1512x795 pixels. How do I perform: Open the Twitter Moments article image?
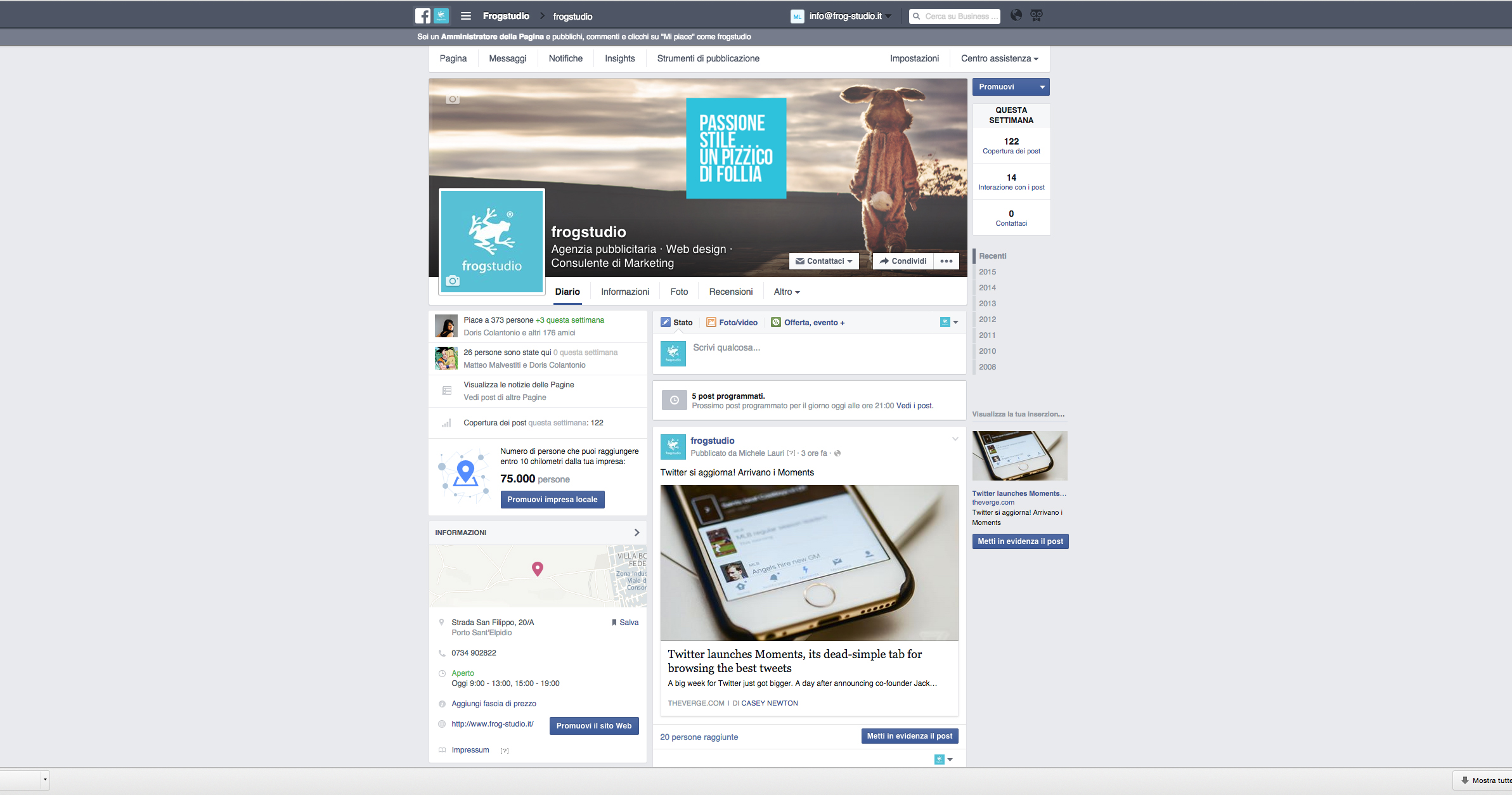pyautogui.click(x=809, y=563)
